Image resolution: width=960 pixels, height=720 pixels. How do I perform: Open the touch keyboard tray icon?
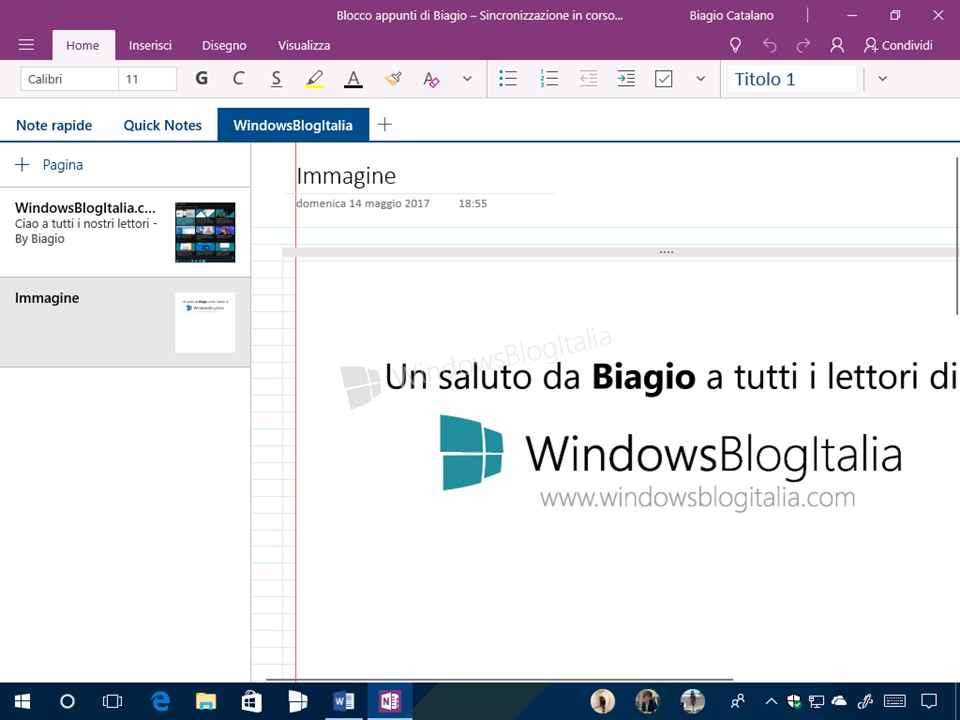895,701
